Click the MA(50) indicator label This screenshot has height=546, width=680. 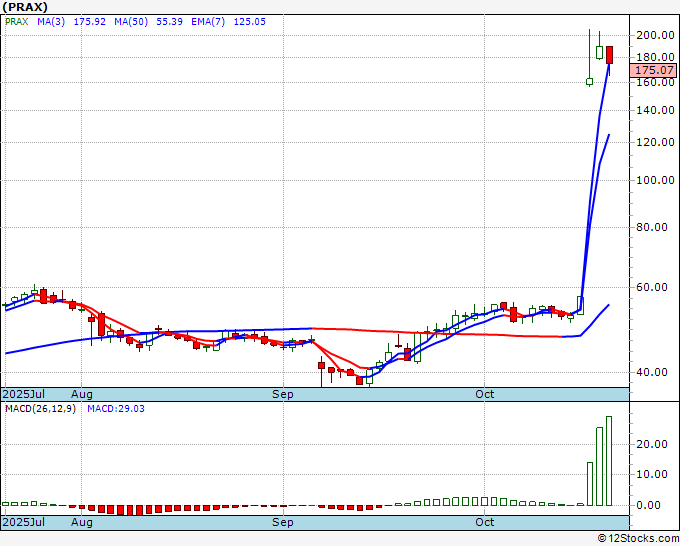point(131,22)
